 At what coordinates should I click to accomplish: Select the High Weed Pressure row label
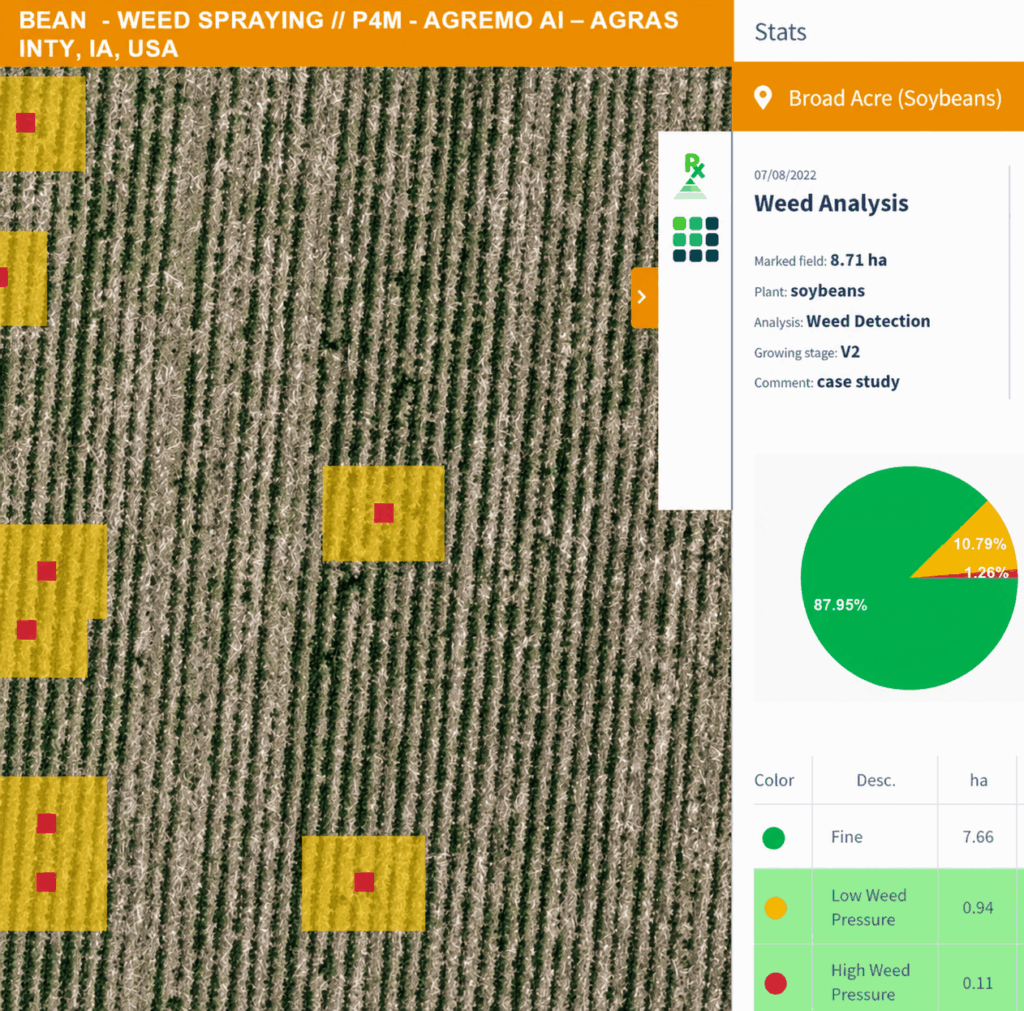coord(870,982)
